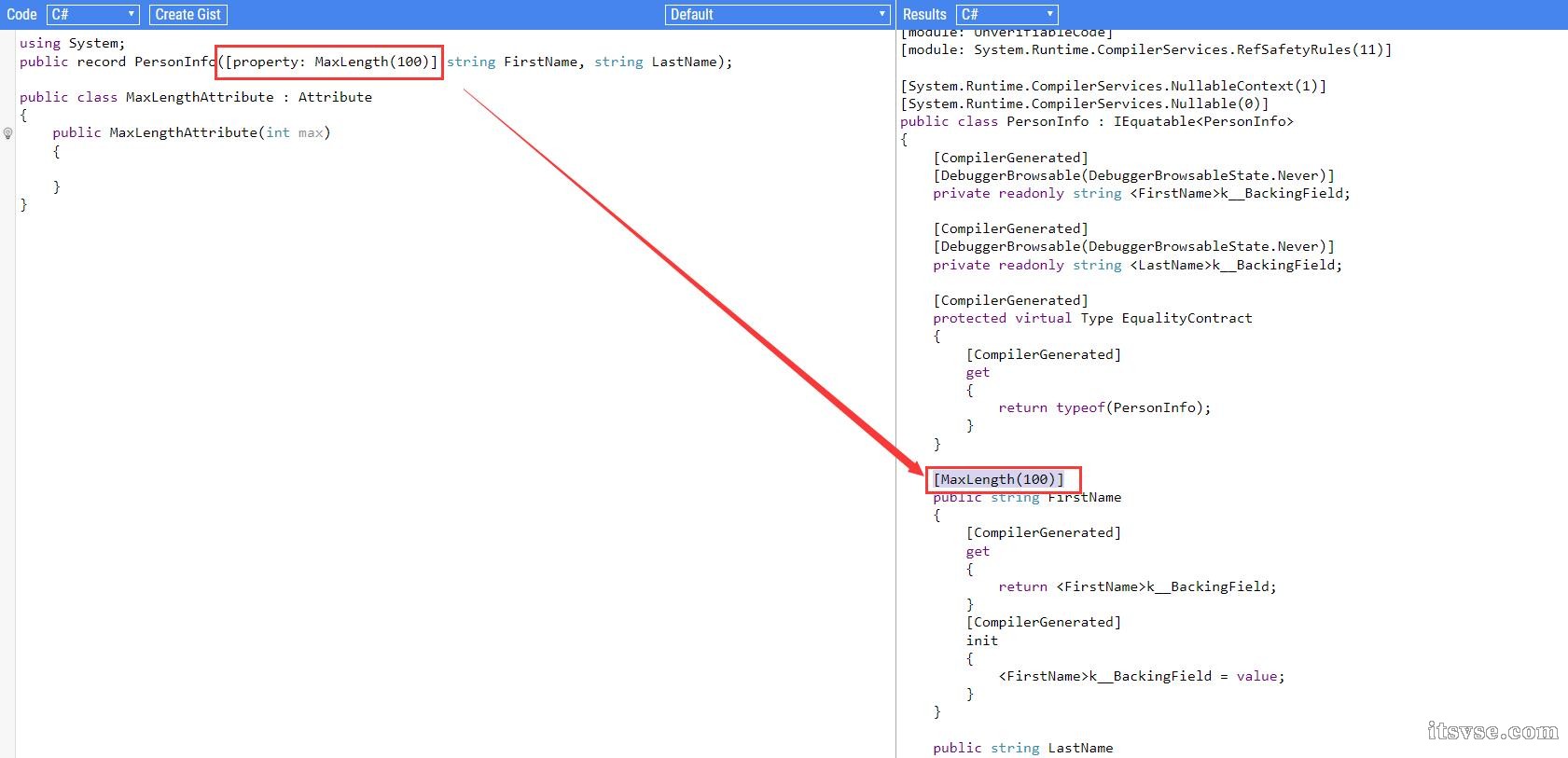Click the 'init' accessor keyword in results
Viewport: 1568px width, 758px height.
pos(981,641)
